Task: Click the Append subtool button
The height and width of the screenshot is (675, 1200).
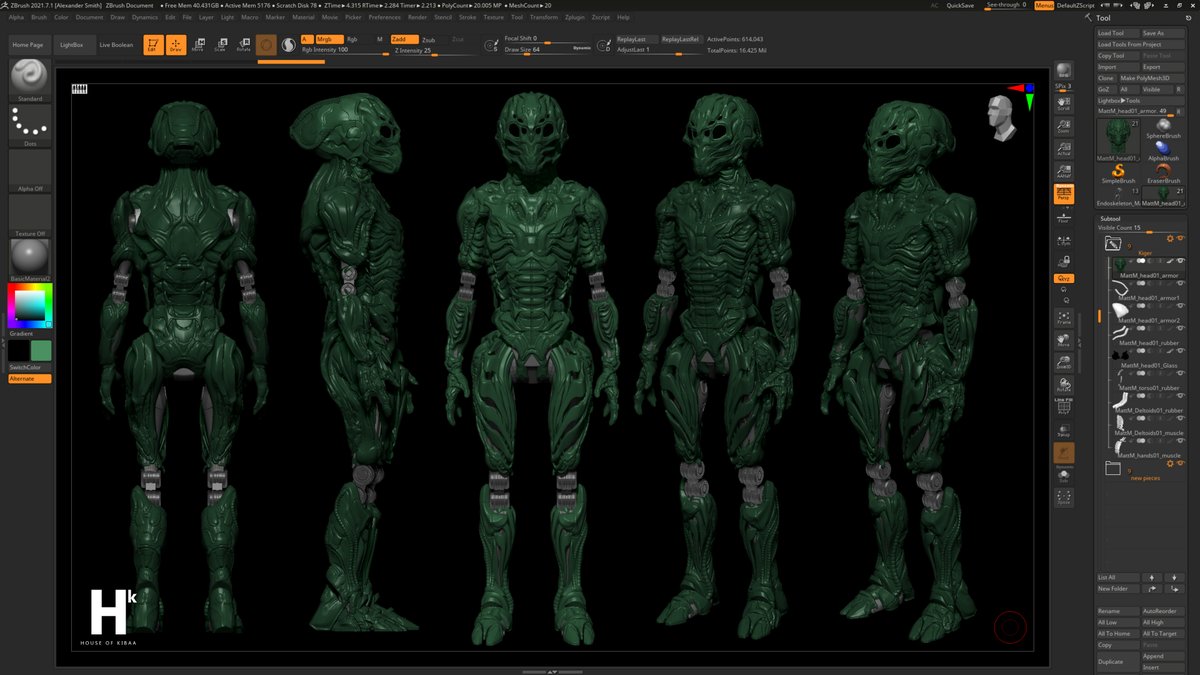Action: tap(1162, 656)
